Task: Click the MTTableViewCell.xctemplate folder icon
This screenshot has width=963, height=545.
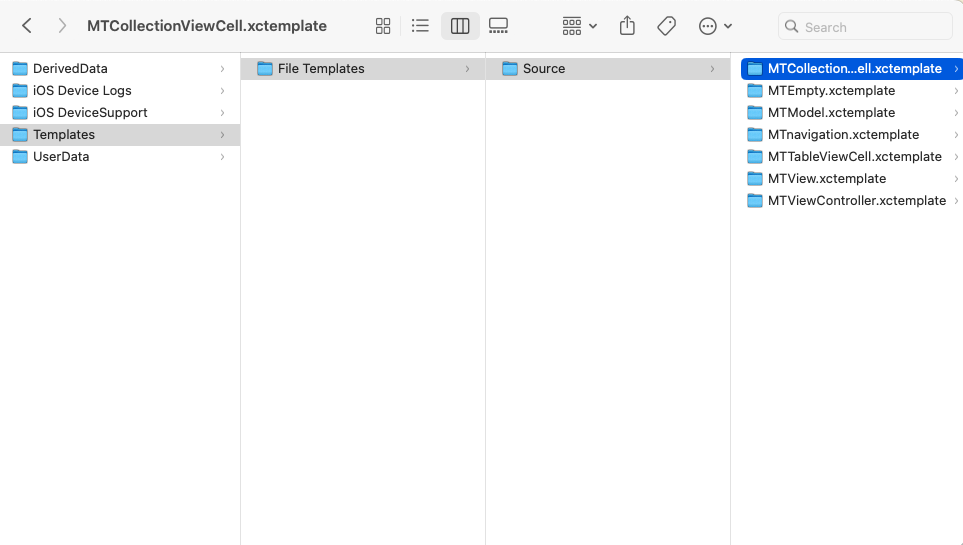Action: coord(755,157)
